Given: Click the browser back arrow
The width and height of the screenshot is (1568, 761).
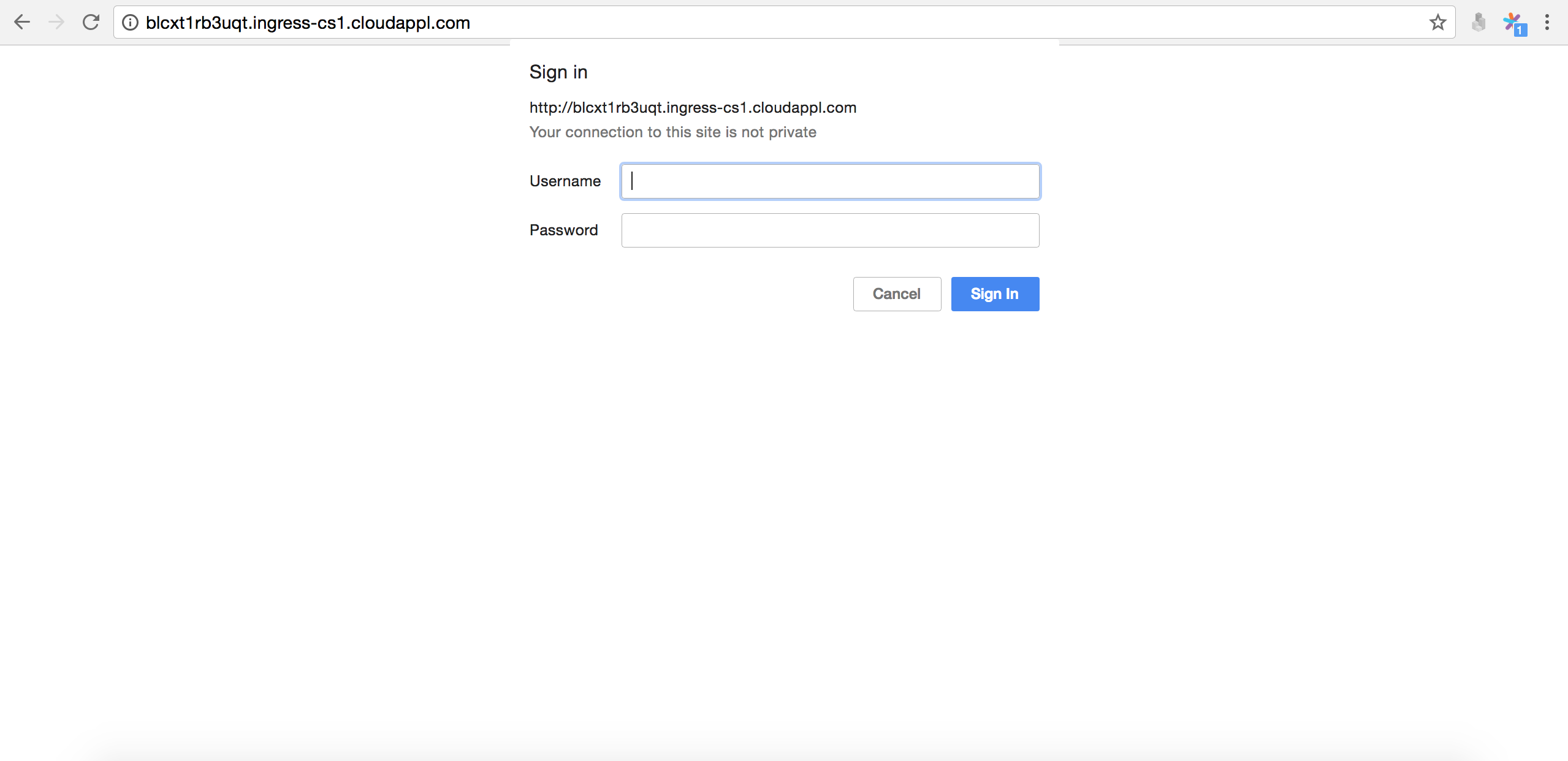Looking at the screenshot, I should pos(22,23).
